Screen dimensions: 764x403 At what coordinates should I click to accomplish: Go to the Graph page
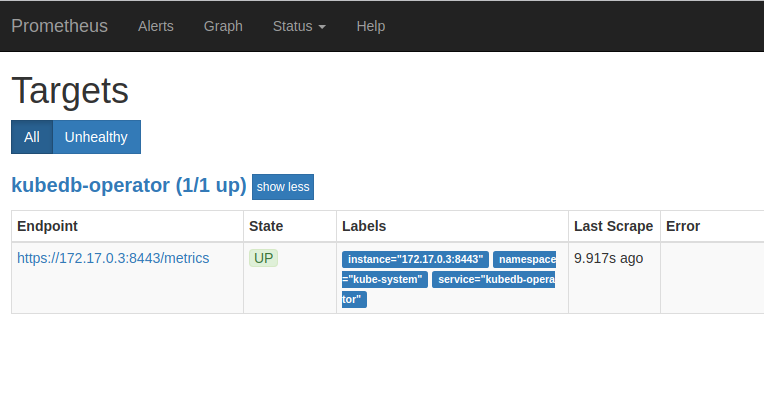pyautogui.click(x=223, y=26)
